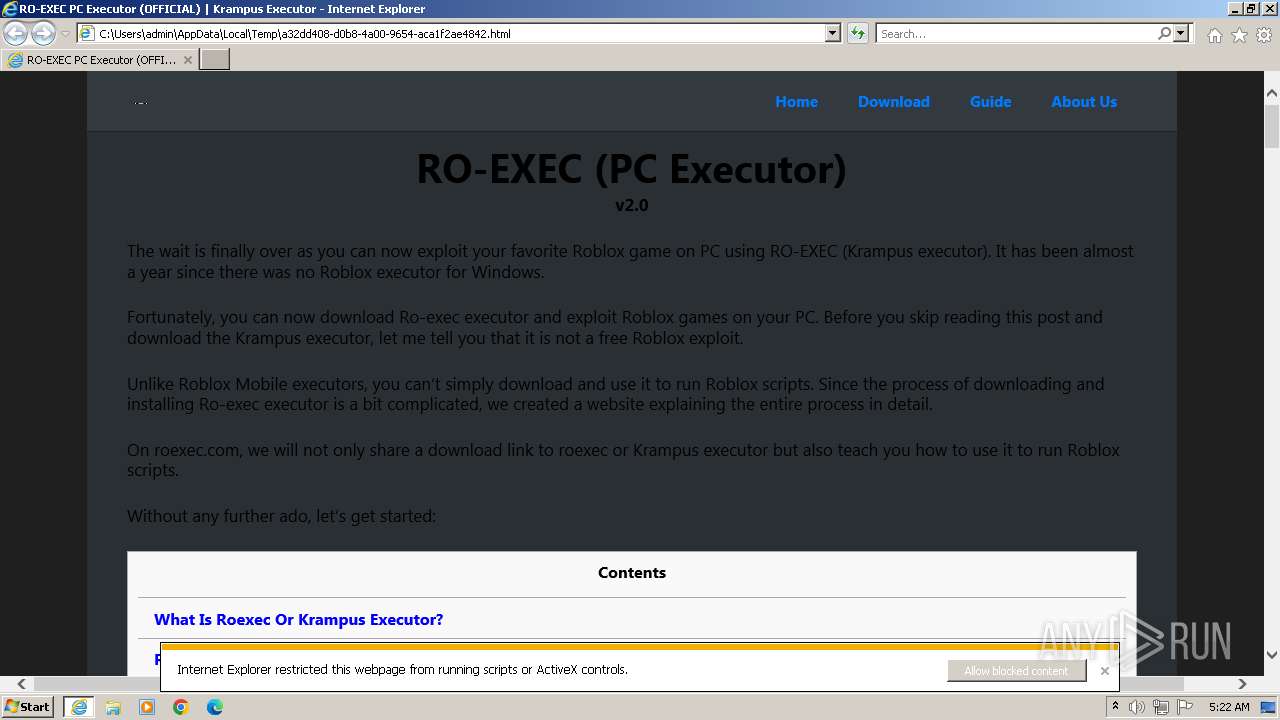
Task: Click the site logo in header
Action: 140,102
